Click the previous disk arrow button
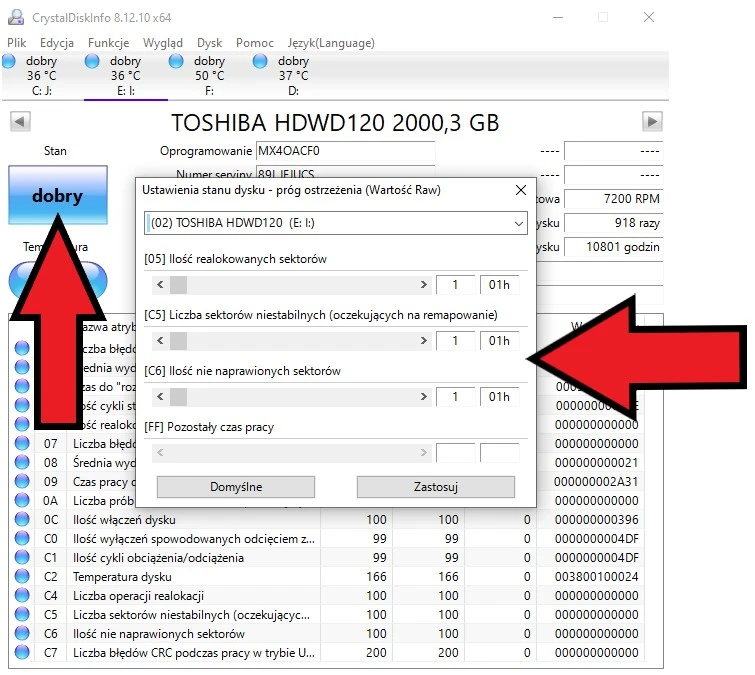Screen dimensions: 755x675 click(19, 122)
